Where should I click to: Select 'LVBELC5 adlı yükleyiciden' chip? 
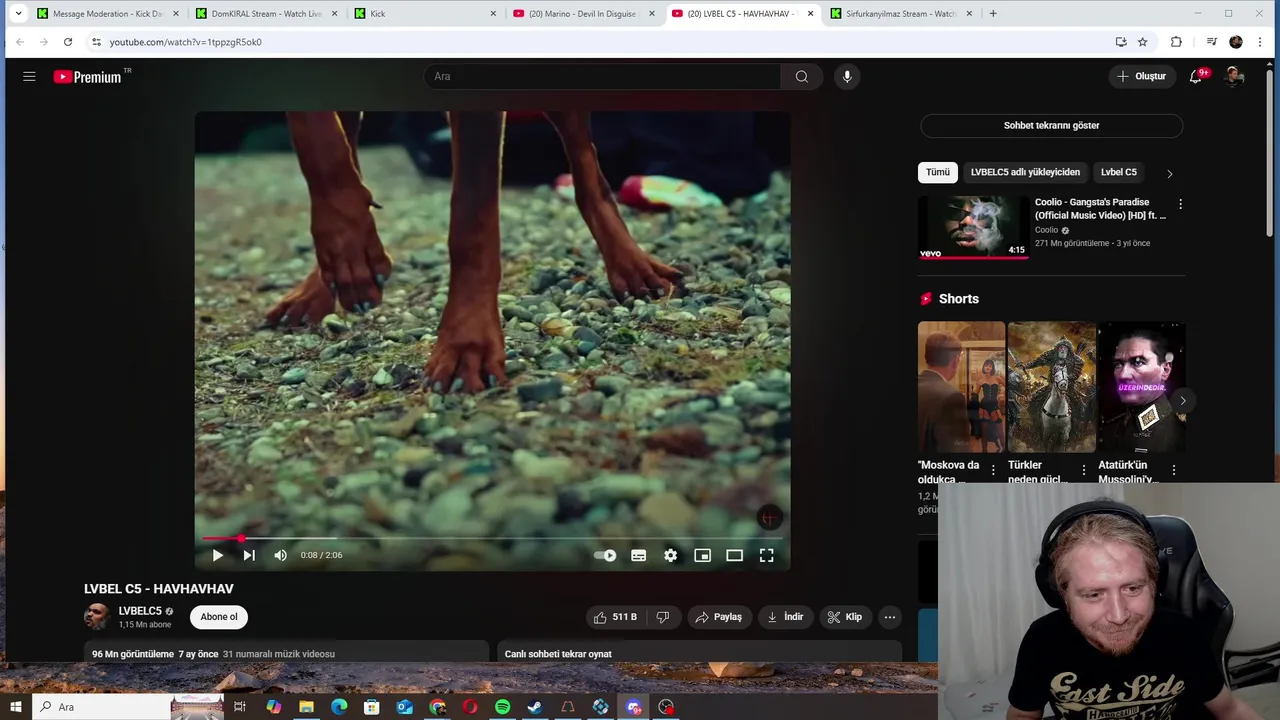[x=1025, y=172]
